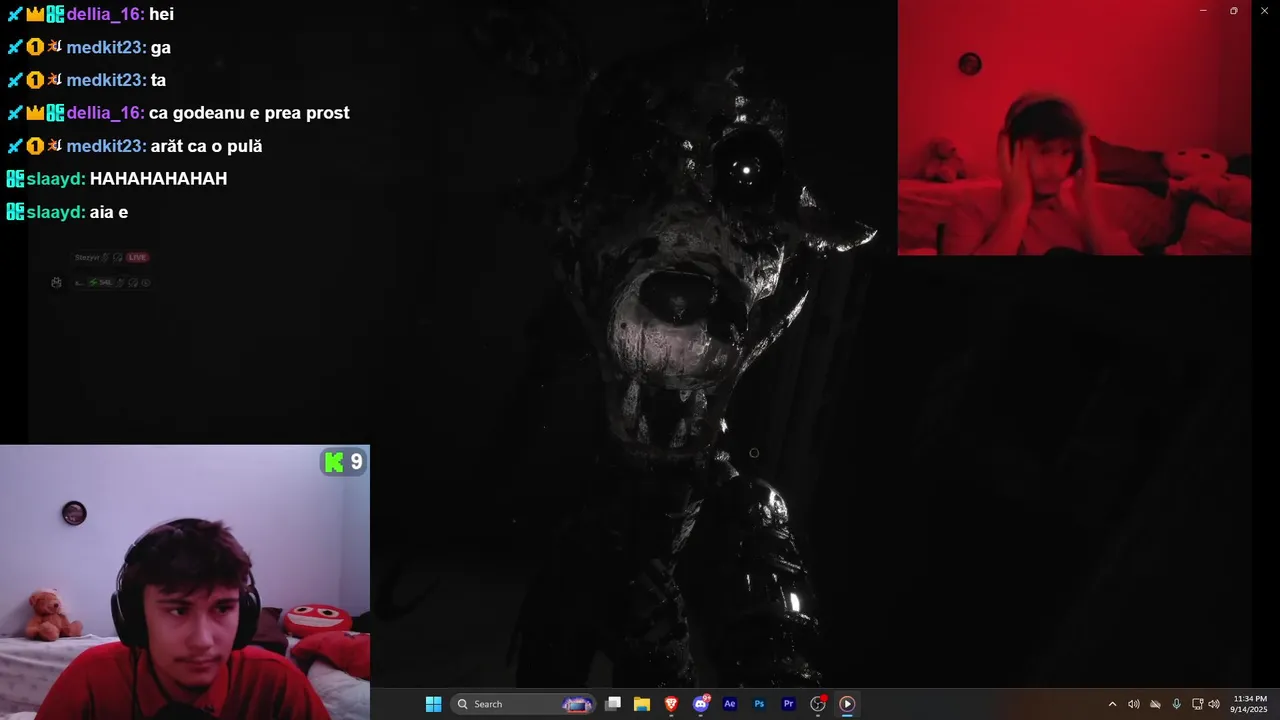Open Task View from the taskbar
The image size is (1280, 720).
(x=613, y=704)
